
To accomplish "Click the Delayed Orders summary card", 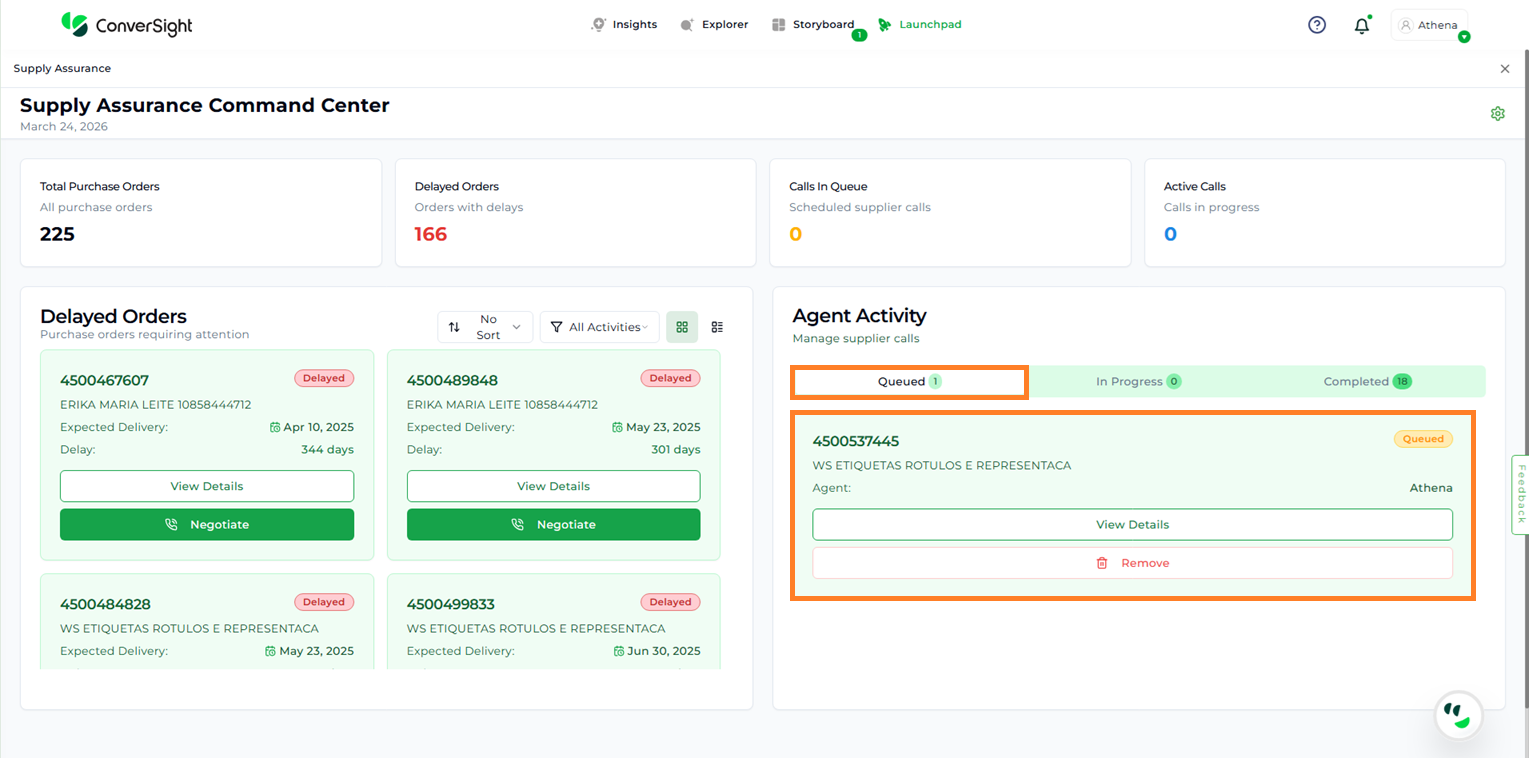I will pyautogui.click(x=575, y=213).
